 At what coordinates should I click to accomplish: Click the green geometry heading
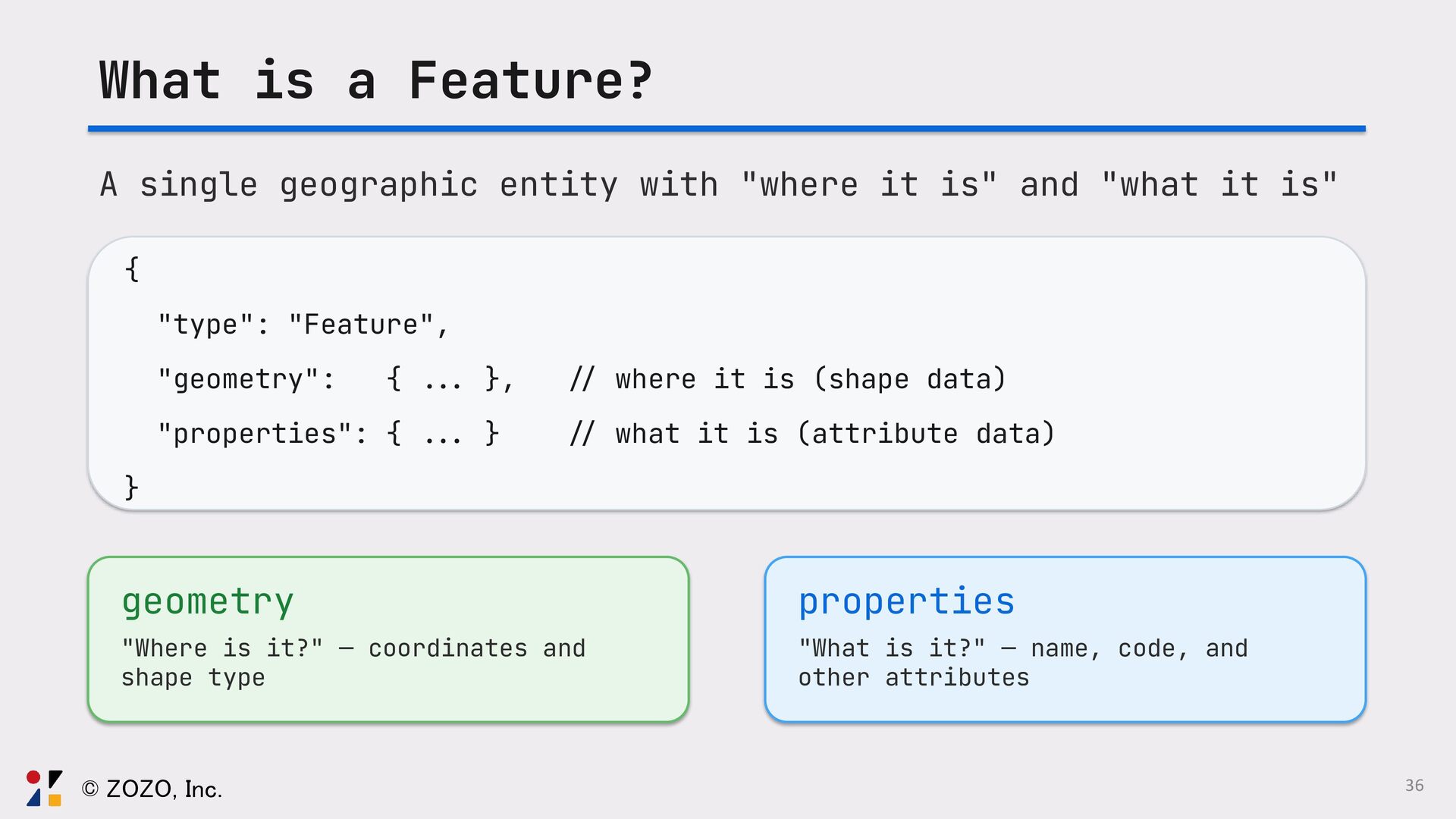point(207,602)
